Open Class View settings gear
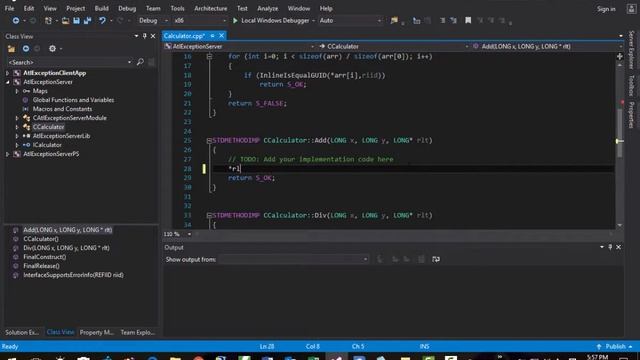The height and width of the screenshot is (360, 640). point(52,49)
